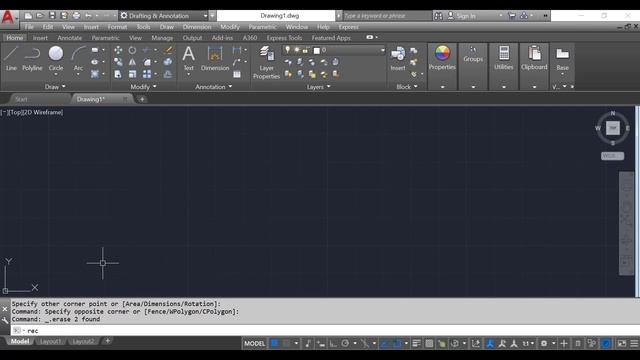Screen dimensions: 640x360
Task: Click the layer color swatch
Action: coord(316,50)
